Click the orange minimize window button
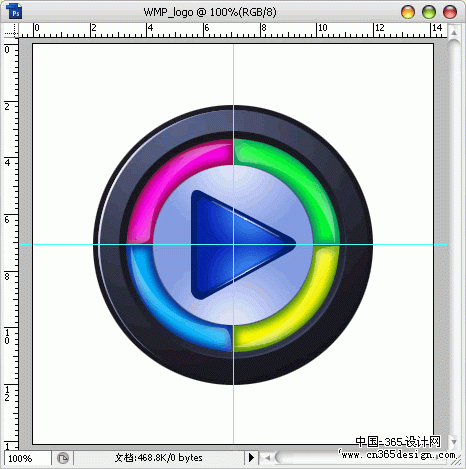The height and width of the screenshot is (469, 466). pos(408,12)
